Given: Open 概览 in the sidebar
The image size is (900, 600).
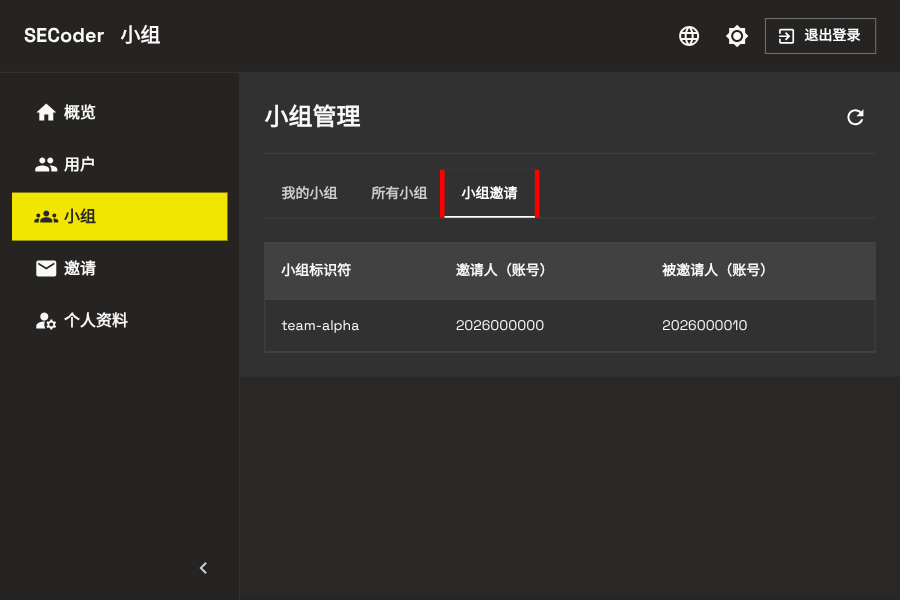Looking at the screenshot, I should 119,113.
